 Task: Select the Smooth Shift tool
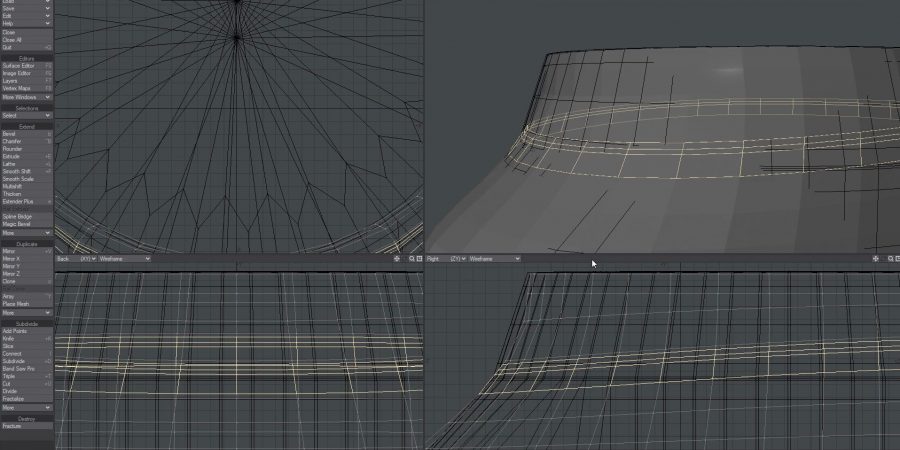(26, 171)
